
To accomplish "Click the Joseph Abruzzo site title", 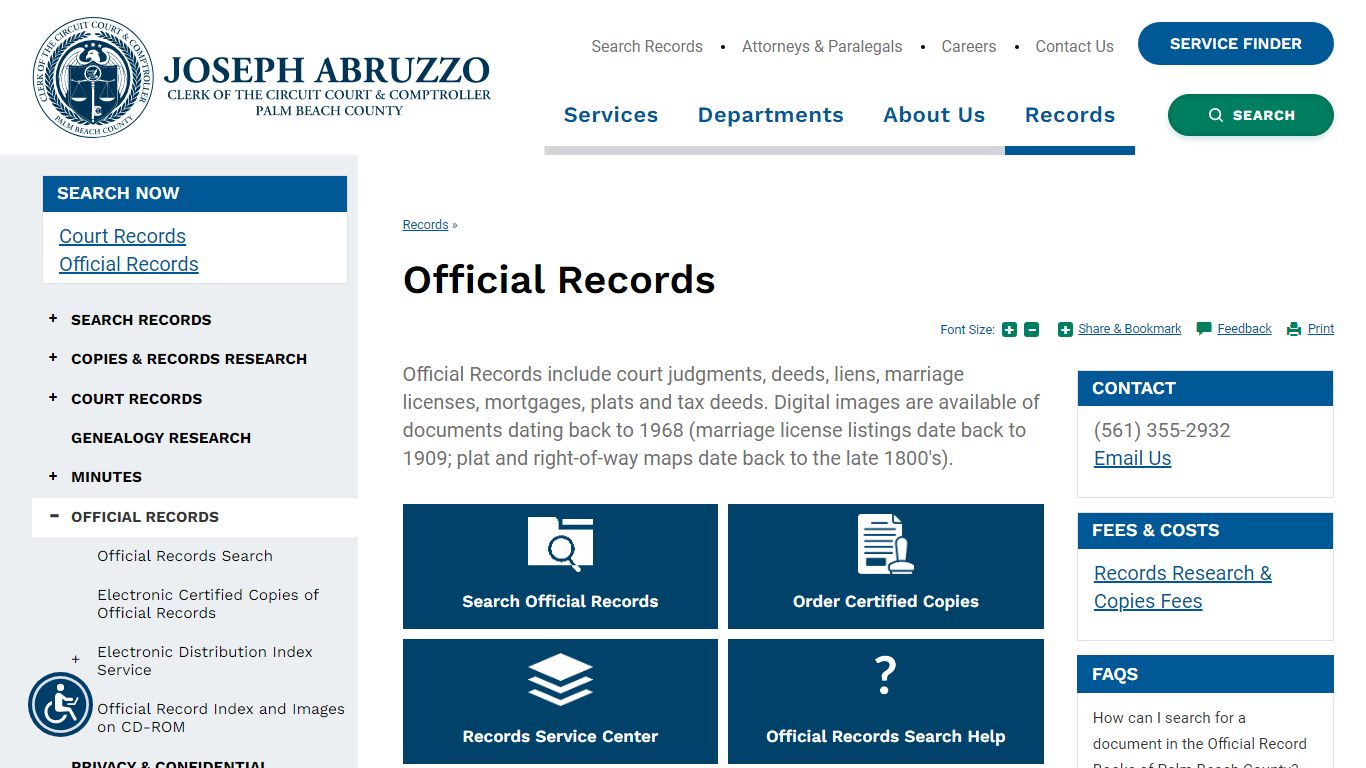I will coord(327,70).
